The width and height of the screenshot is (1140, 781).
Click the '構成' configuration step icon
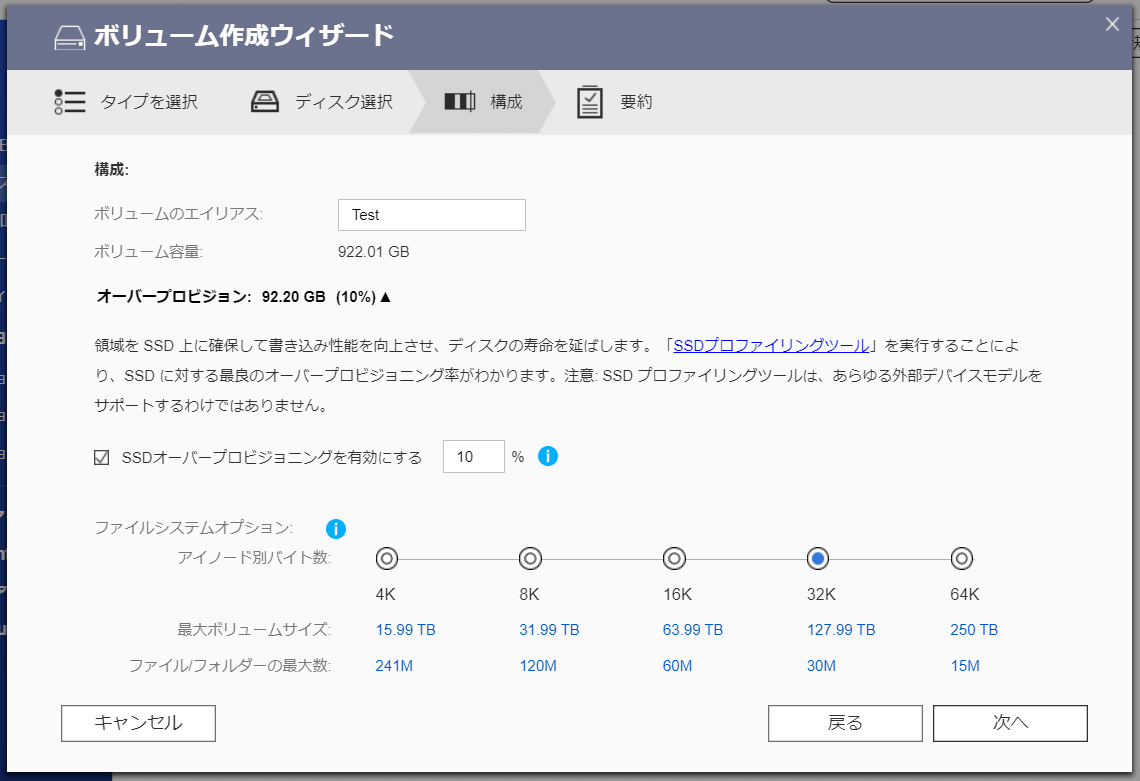[460, 102]
